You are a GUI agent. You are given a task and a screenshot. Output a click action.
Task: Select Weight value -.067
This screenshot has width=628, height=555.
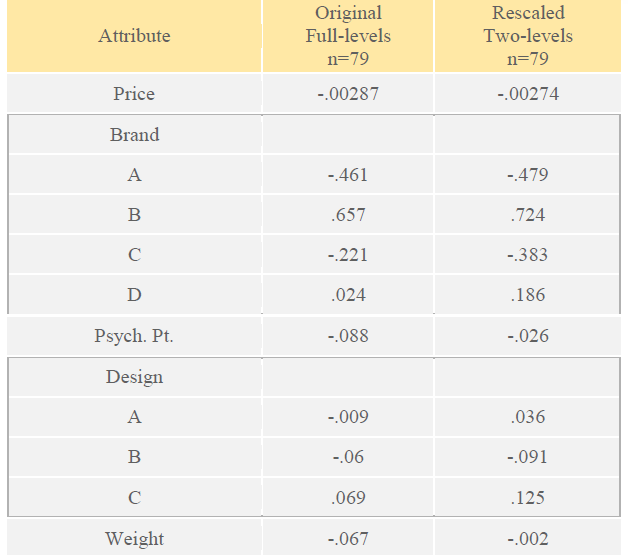pos(348,539)
